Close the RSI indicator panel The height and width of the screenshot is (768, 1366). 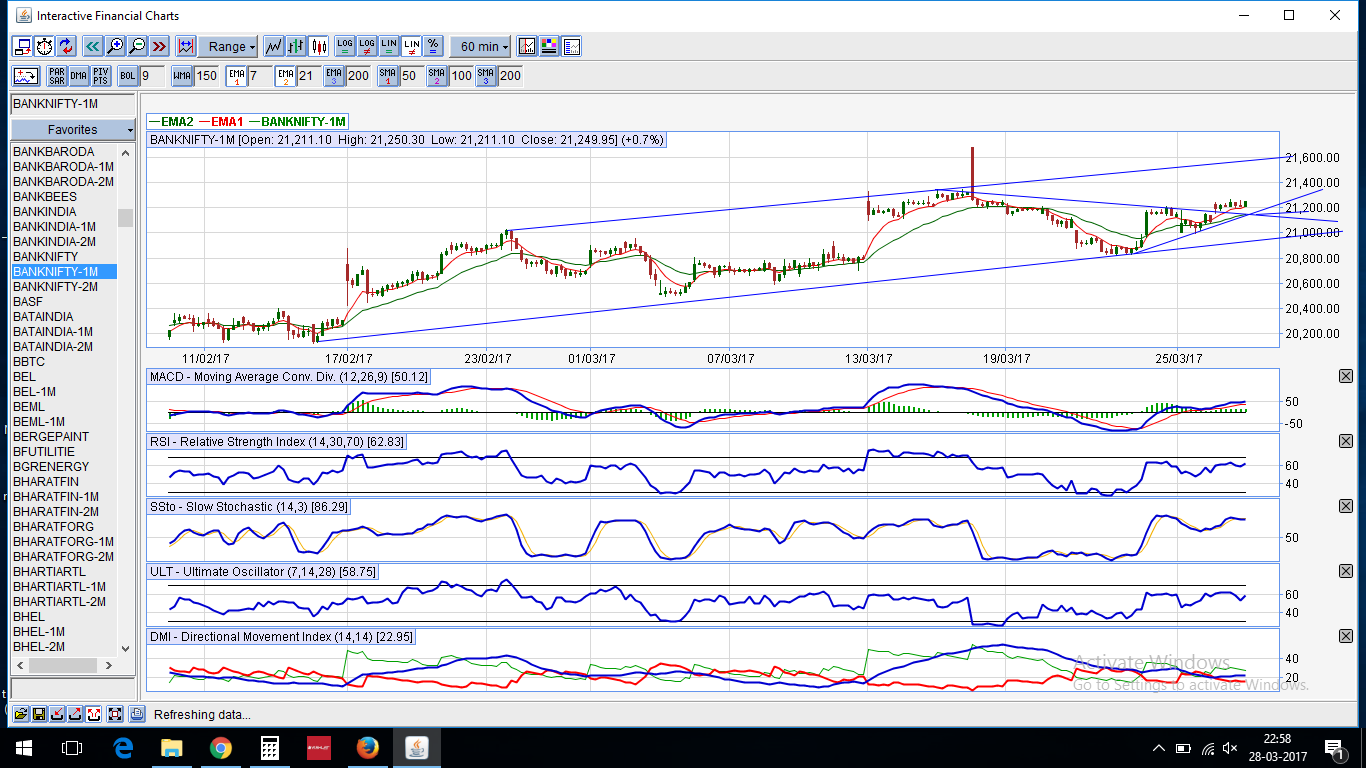click(1345, 441)
